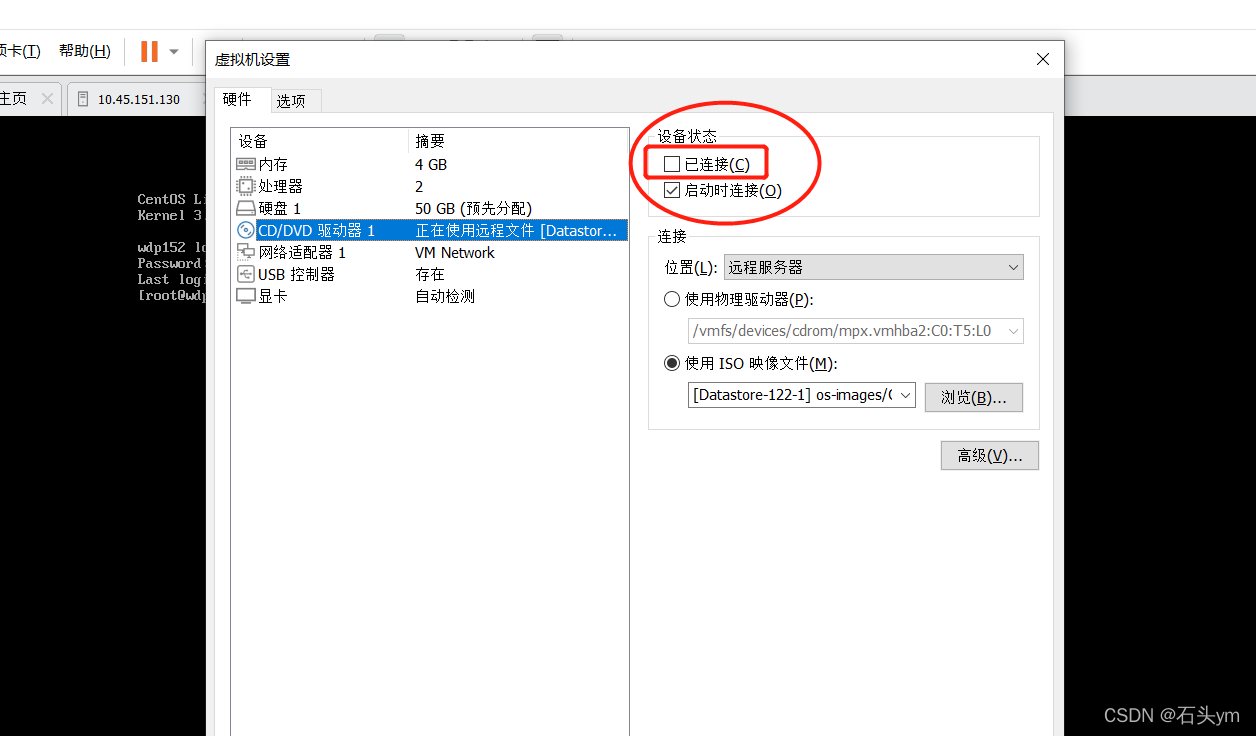The image size is (1256, 736).
Task: Select the 硬盘 1 disk icon
Action: tap(246, 208)
